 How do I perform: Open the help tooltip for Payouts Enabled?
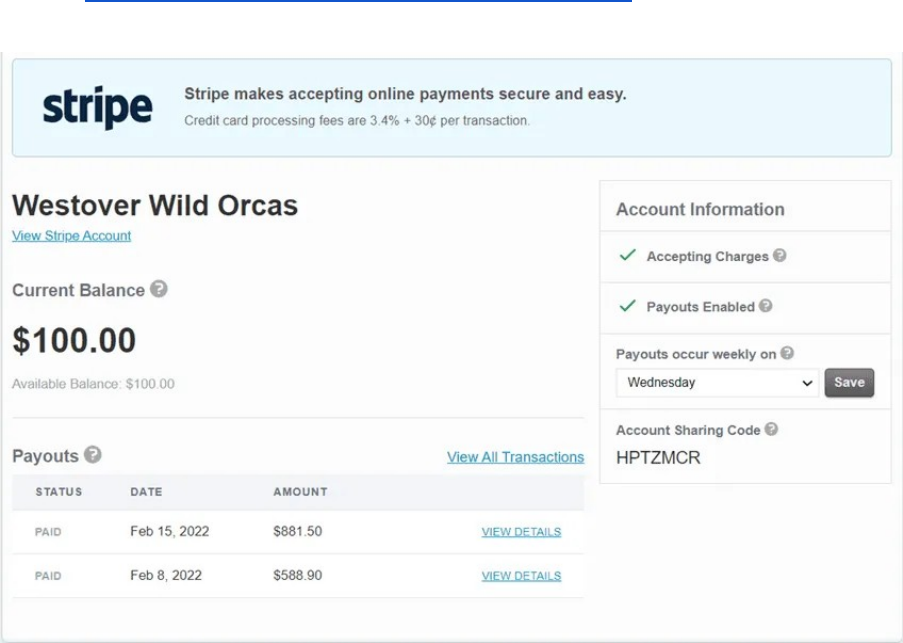[766, 306]
